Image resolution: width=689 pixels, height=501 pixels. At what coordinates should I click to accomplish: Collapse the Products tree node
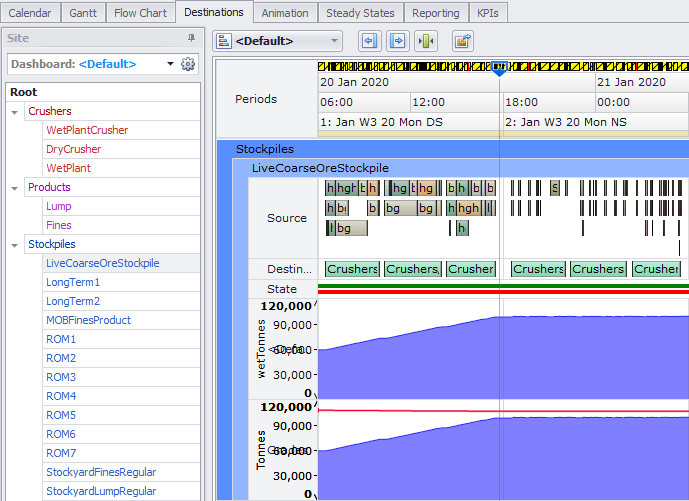[15, 188]
